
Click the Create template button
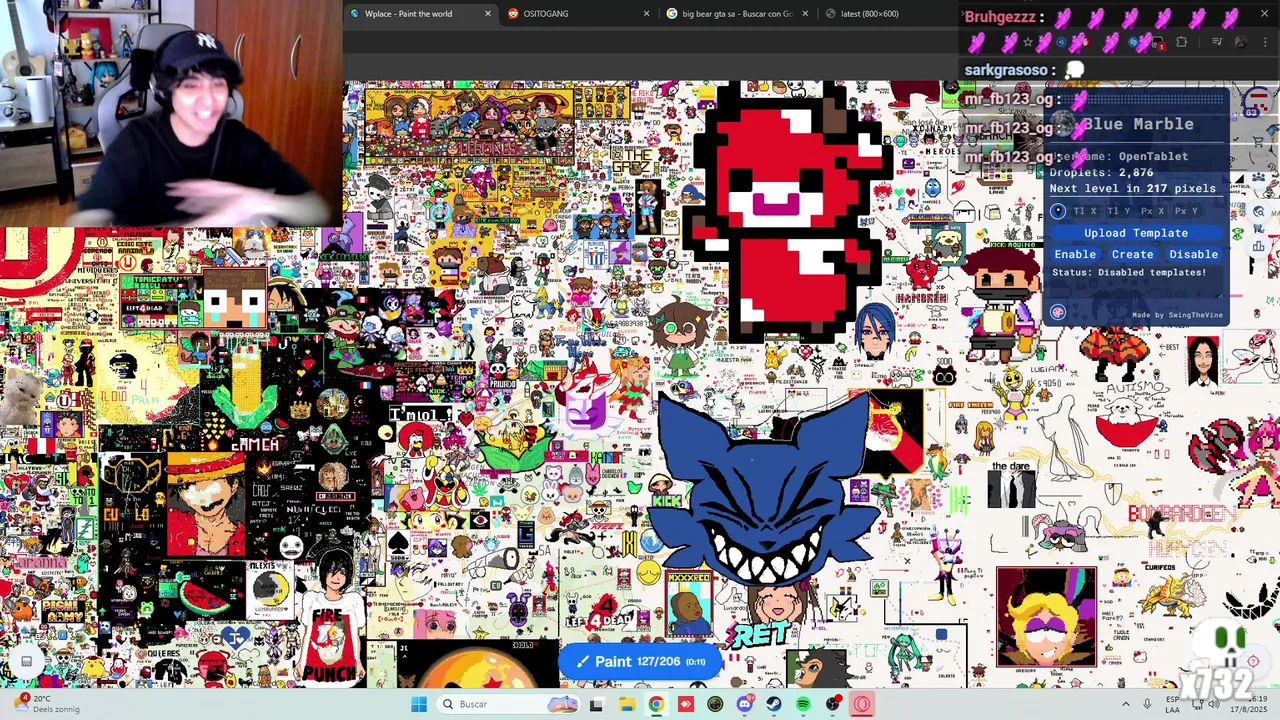click(x=1132, y=254)
